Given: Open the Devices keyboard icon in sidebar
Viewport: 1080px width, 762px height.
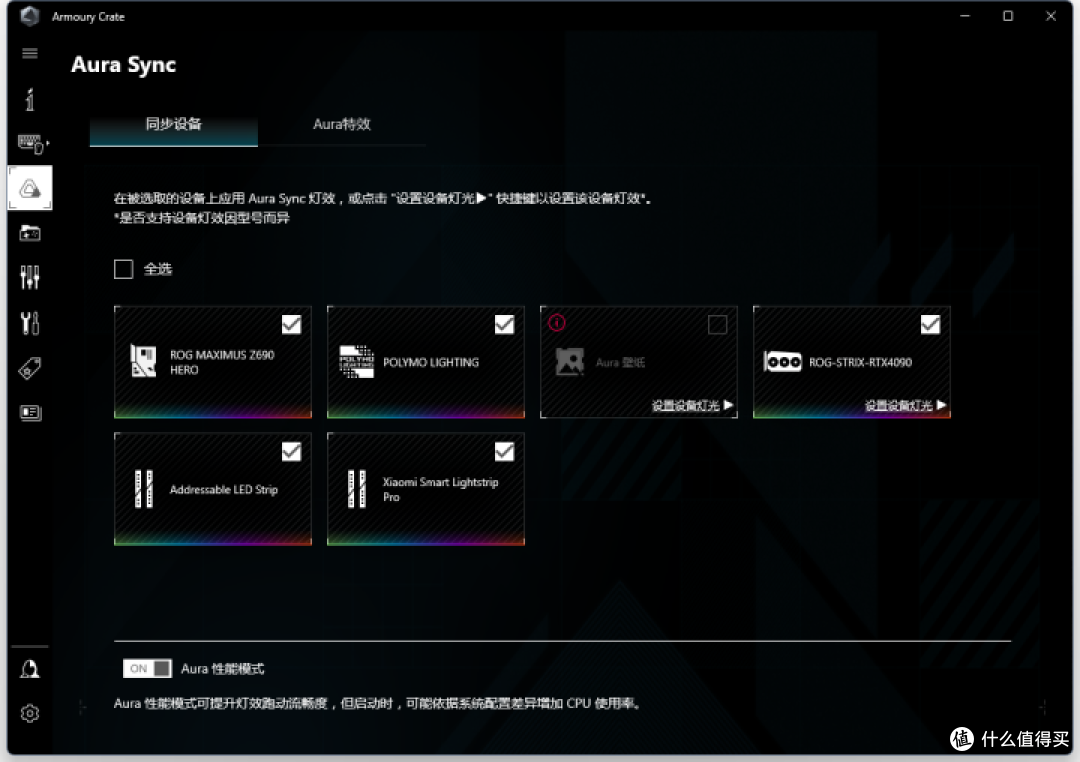Looking at the screenshot, I should [32, 144].
